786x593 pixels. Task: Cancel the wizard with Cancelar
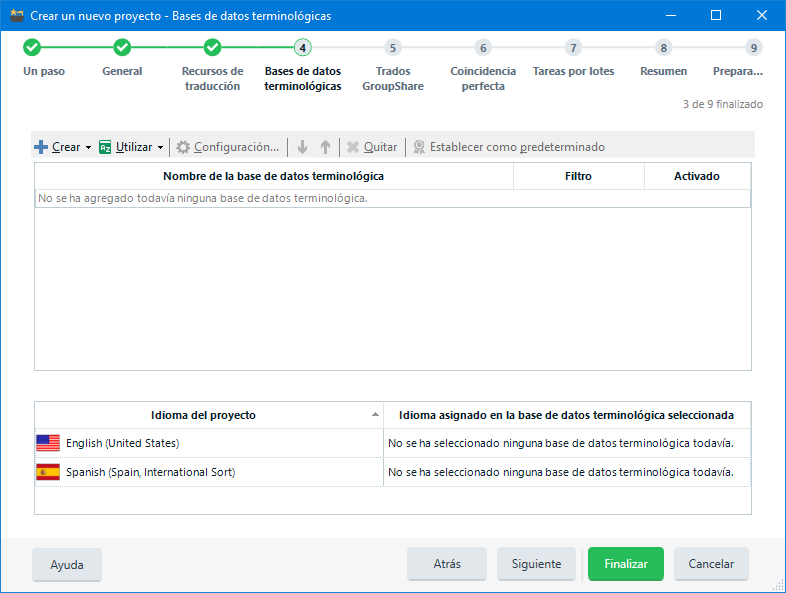[711, 564]
